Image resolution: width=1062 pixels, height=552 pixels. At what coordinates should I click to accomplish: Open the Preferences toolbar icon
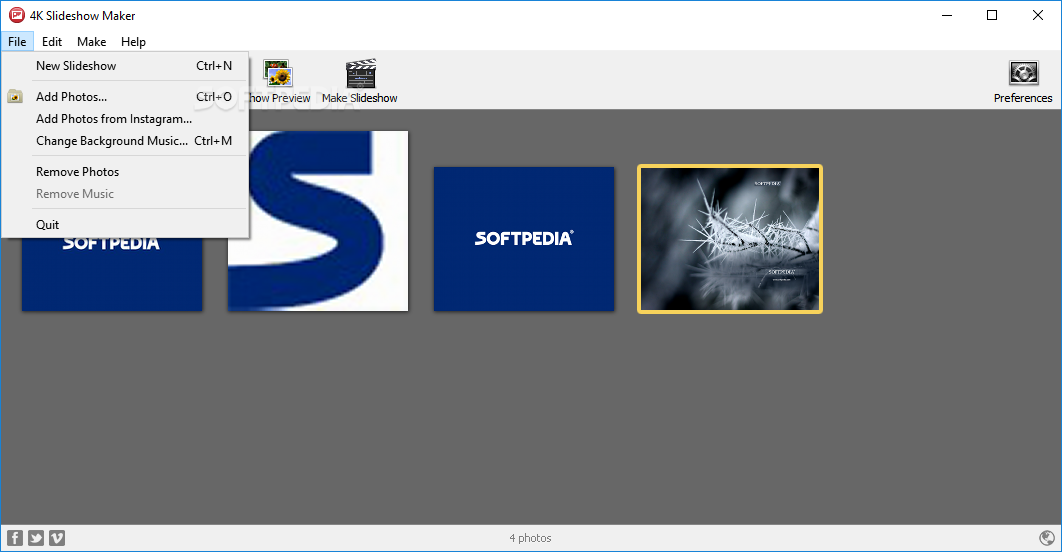(x=1023, y=73)
